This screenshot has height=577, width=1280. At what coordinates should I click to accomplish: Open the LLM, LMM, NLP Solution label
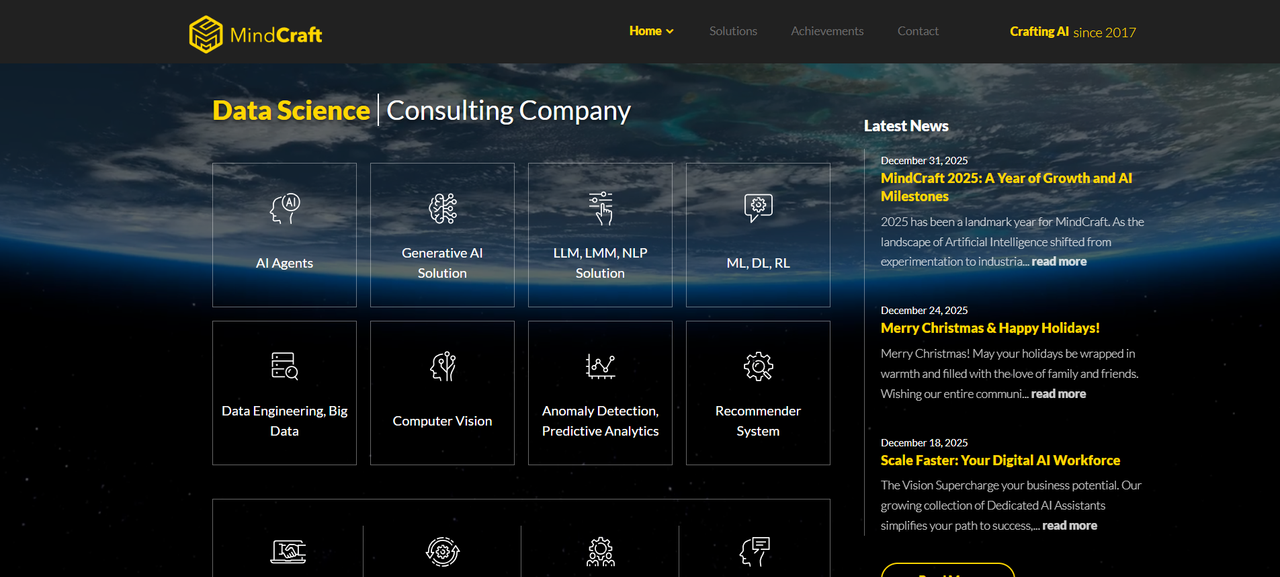[600, 263]
